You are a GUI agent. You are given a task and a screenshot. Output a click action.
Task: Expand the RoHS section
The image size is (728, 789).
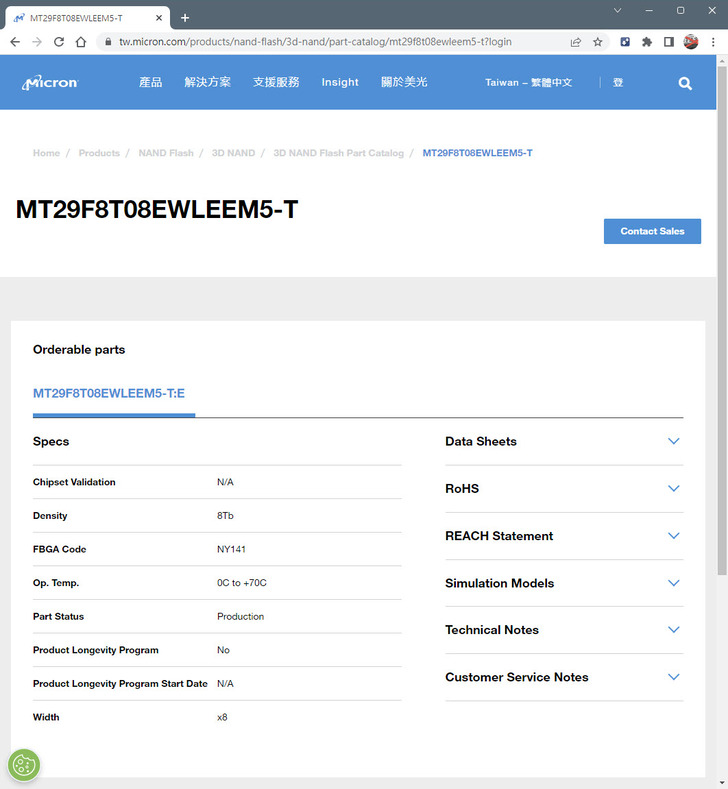(564, 489)
